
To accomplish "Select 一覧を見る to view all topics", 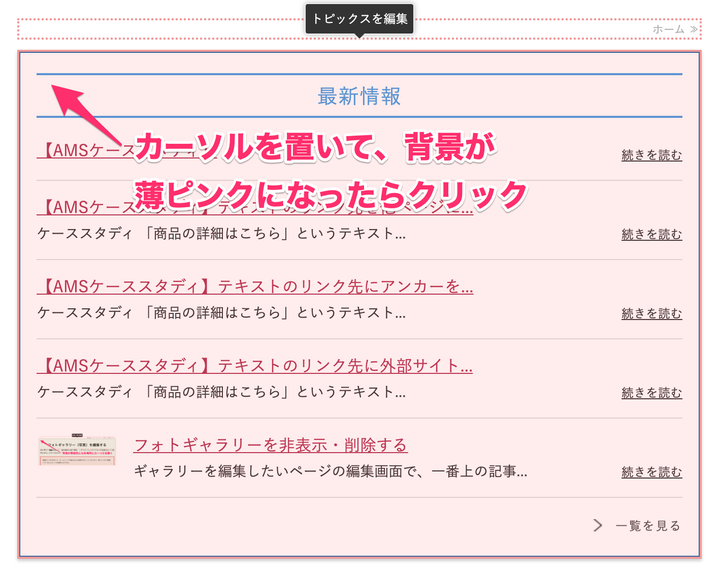I will [x=648, y=525].
